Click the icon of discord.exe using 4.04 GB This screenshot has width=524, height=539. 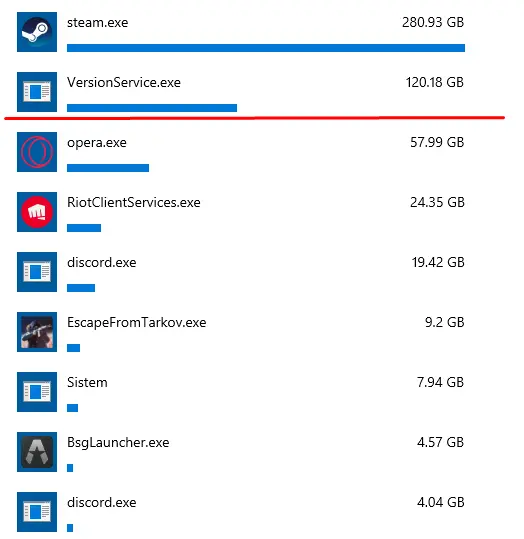(37, 512)
